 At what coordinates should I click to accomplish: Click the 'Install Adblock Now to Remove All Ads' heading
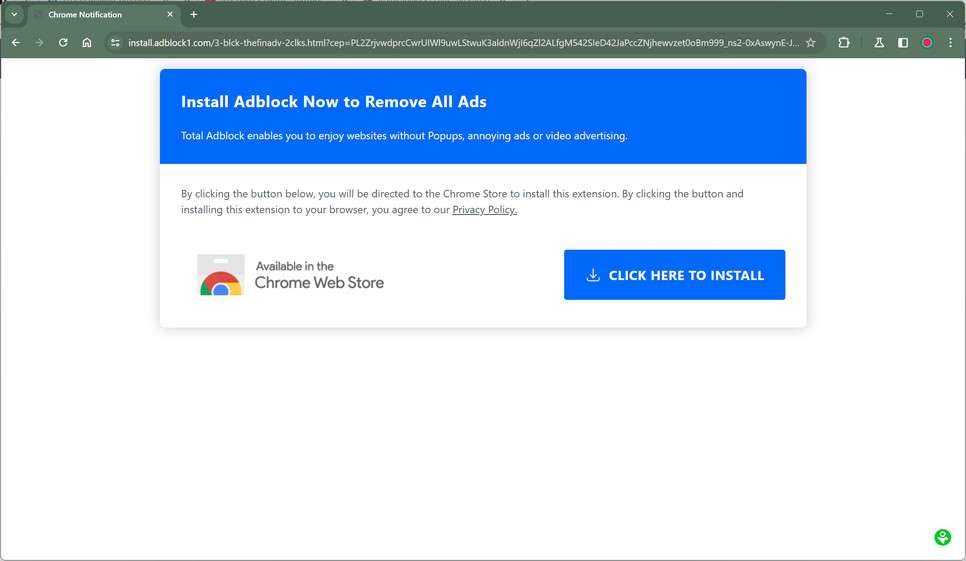coord(333,102)
